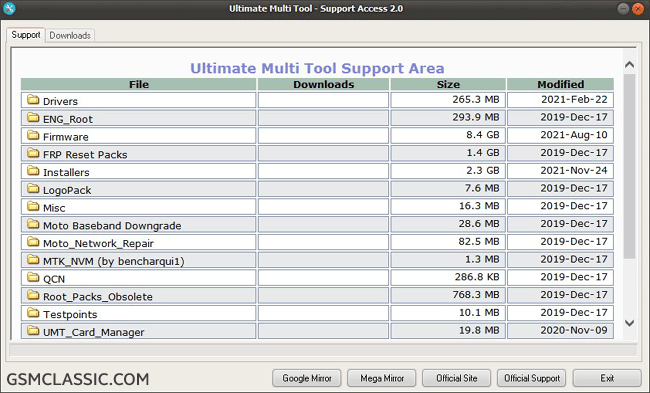Click the Ultimate Multi Tool Support Area heading
Image resolution: width=650 pixels, height=393 pixels.
point(317,68)
